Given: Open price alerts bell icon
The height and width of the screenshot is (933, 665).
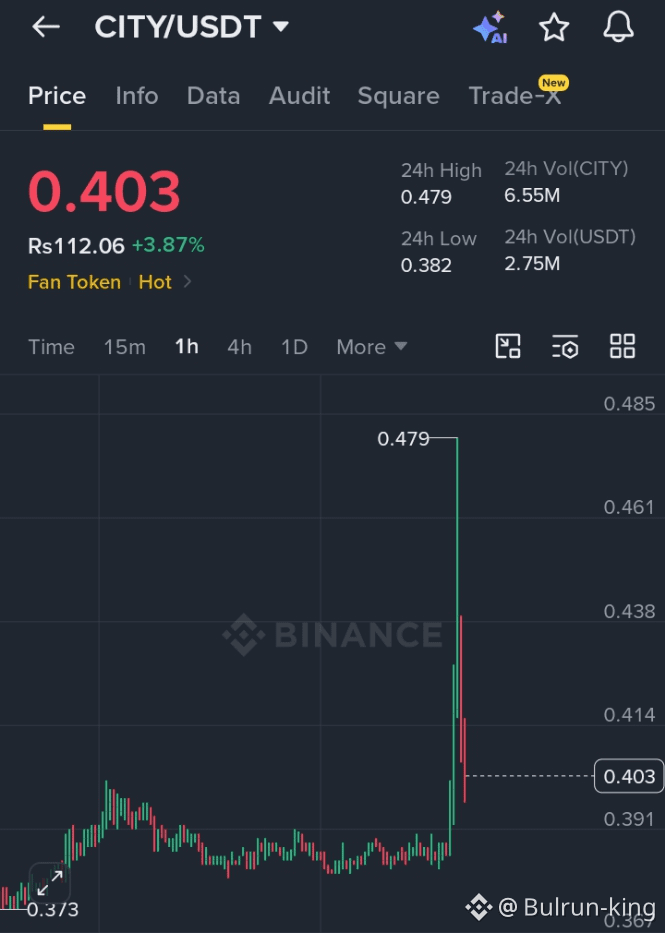Looking at the screenshot, I should [619, 27].
